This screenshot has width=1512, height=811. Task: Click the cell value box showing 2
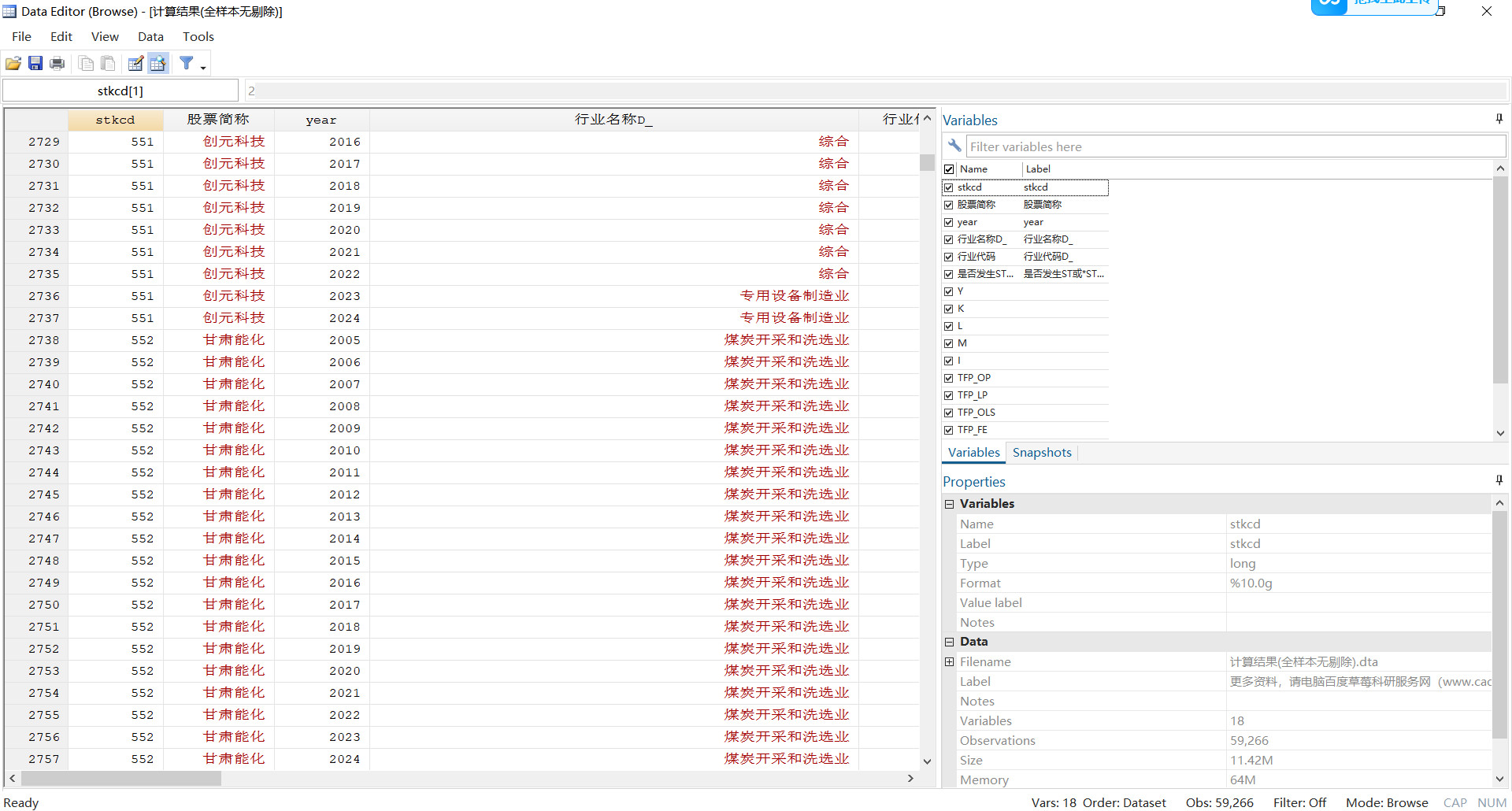pos(876,91)
